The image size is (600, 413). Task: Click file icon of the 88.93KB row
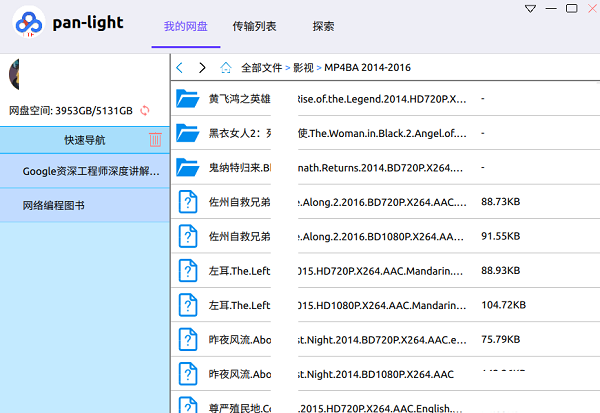(x=188, y=271)
